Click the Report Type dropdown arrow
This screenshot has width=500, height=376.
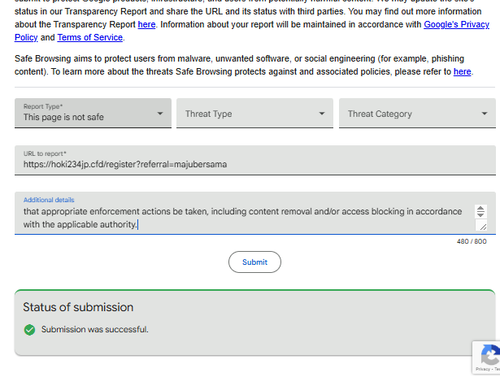[160, 114]
